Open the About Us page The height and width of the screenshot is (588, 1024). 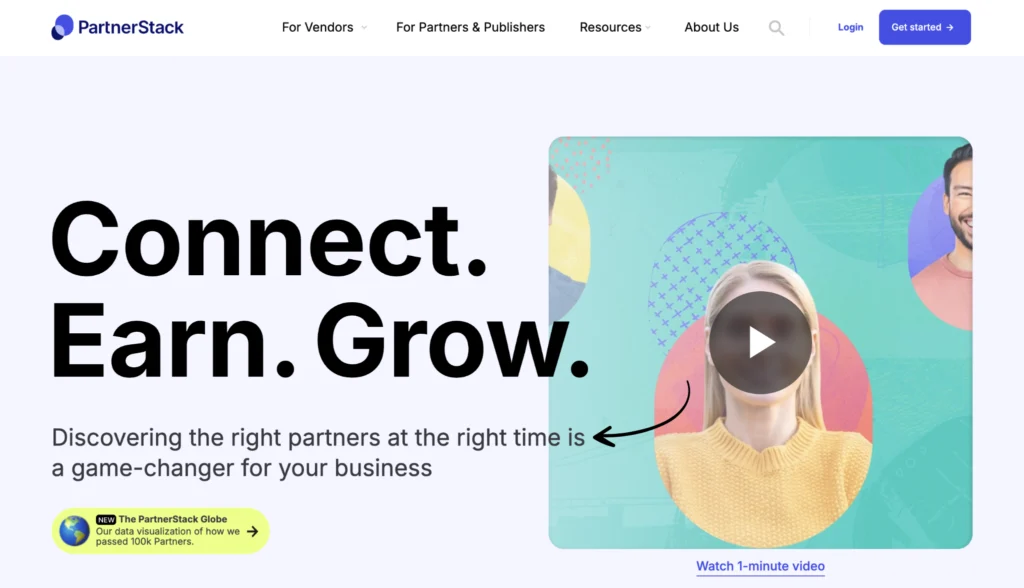tap(711, 27)
